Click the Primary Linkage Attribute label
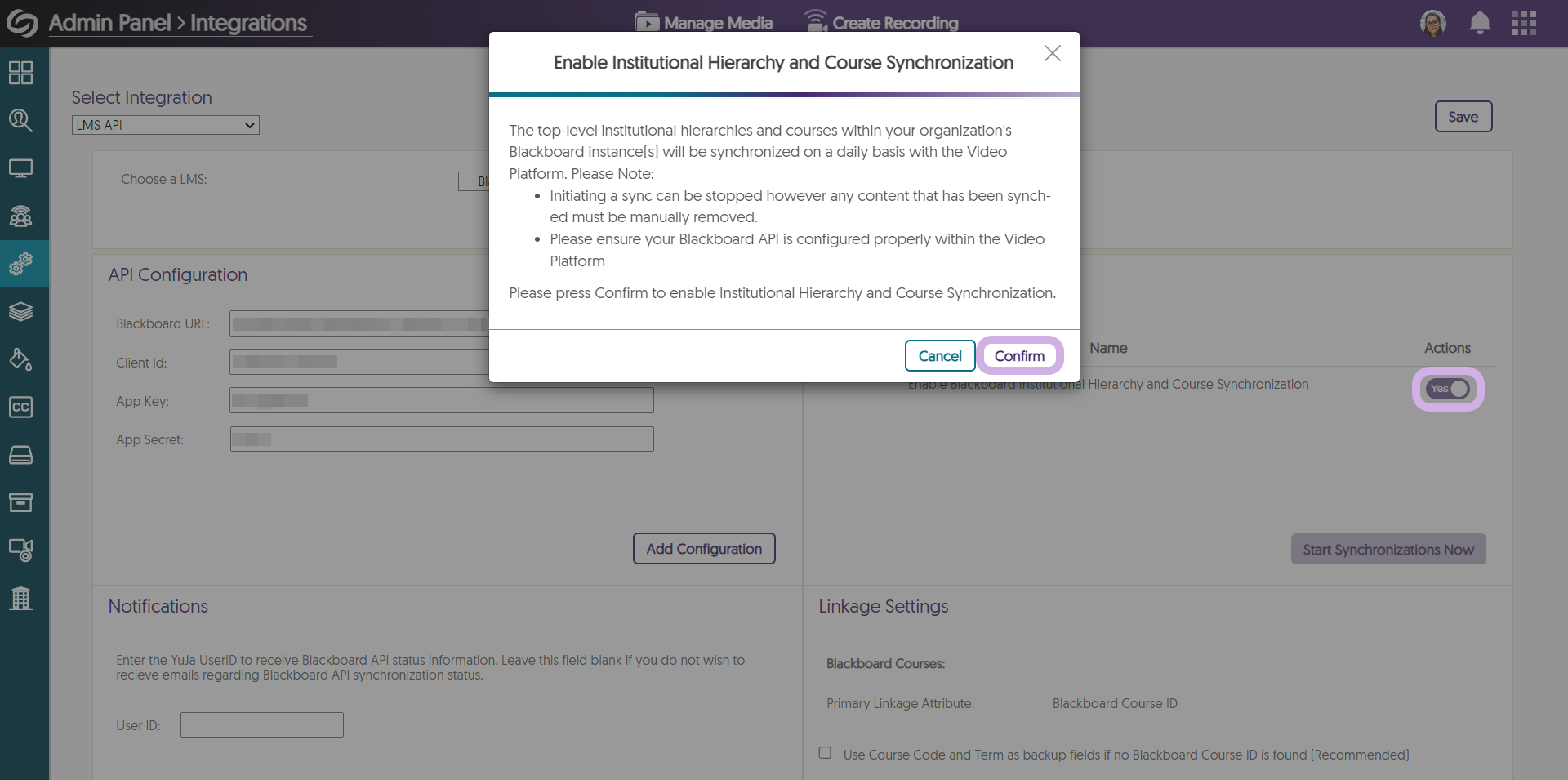The height and width of the screenshot is (780, 1568). pyautogui.click(x=900, y=703)
